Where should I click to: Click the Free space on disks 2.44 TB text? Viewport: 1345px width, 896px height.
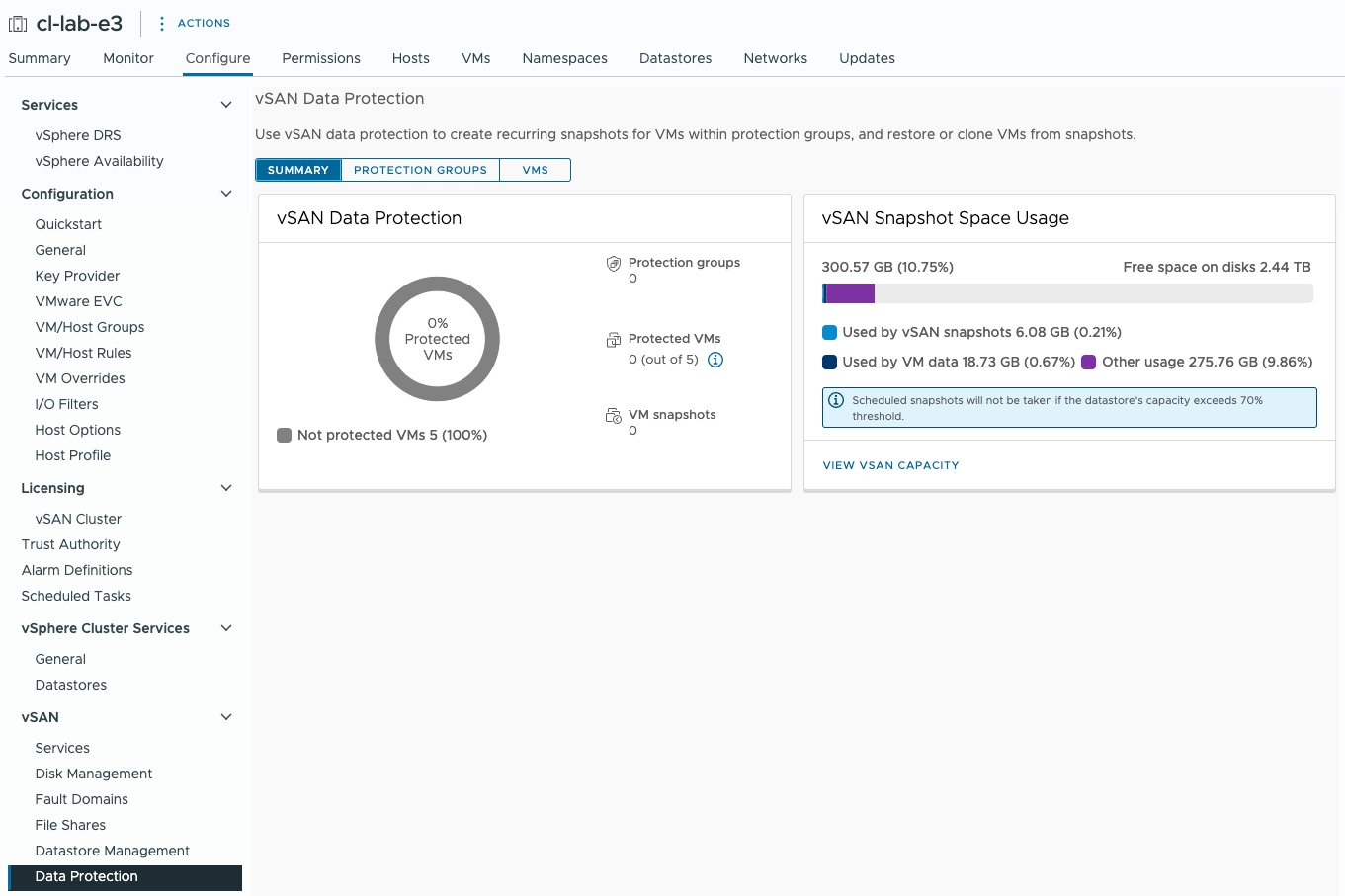pyautogui.click(x=1218, y=267)
